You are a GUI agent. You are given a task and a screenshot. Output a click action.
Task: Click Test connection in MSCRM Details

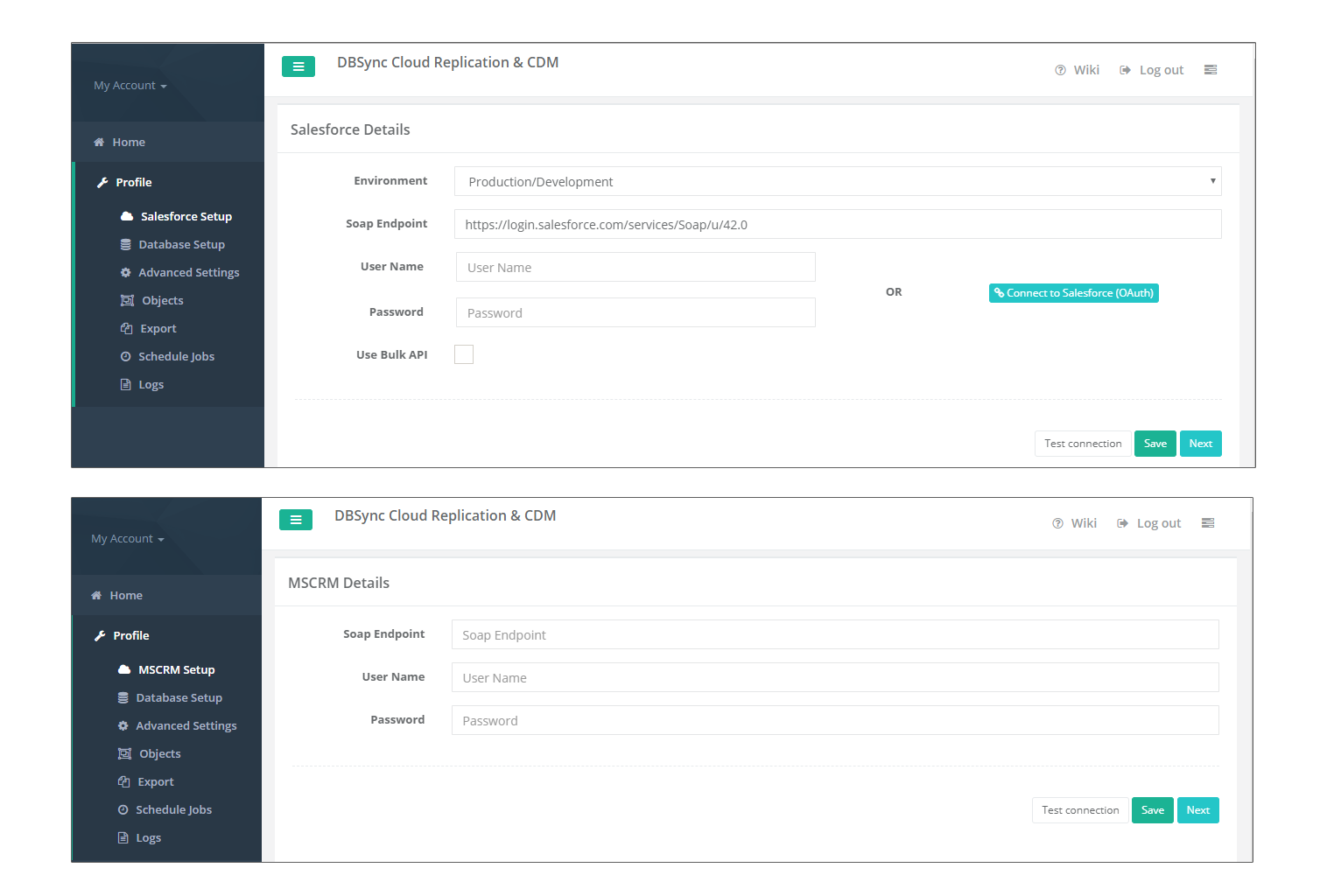pyautogui.click(x=1080, y=810)
